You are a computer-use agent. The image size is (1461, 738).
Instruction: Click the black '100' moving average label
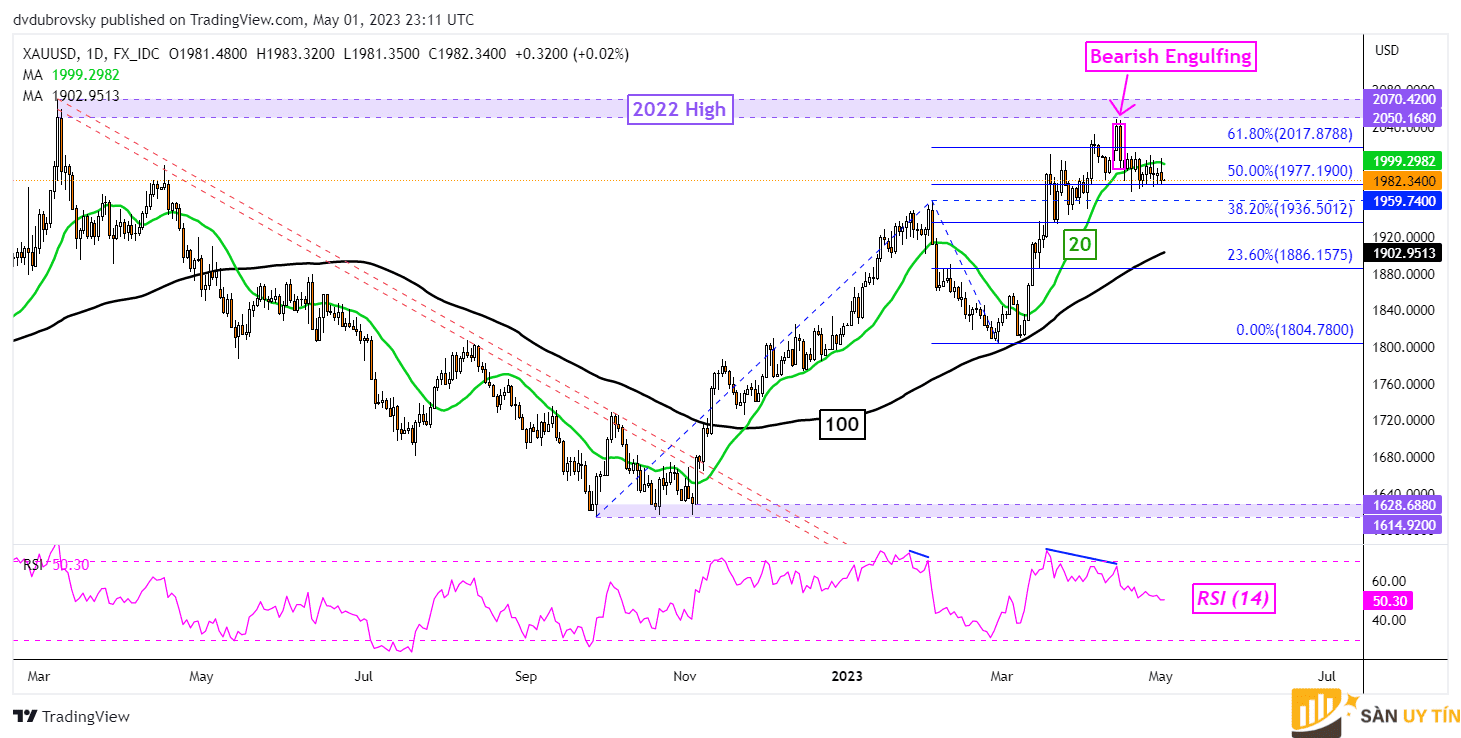[841, 425]
